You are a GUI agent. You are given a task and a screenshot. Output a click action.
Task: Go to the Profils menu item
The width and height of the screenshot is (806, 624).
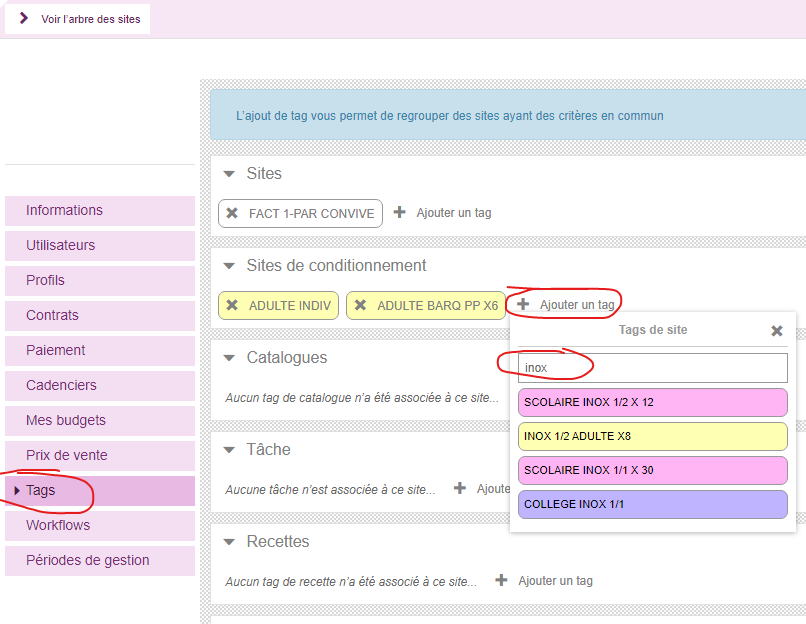pyautogui.click(x=100, y=280)
